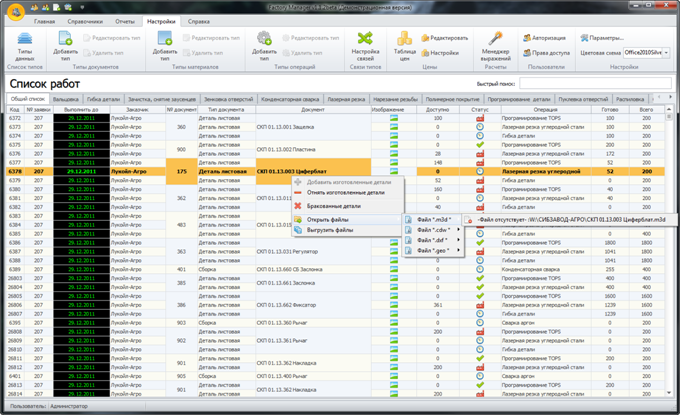
Task: Click the Параметры settings button
Action: (x=602, y=38)
